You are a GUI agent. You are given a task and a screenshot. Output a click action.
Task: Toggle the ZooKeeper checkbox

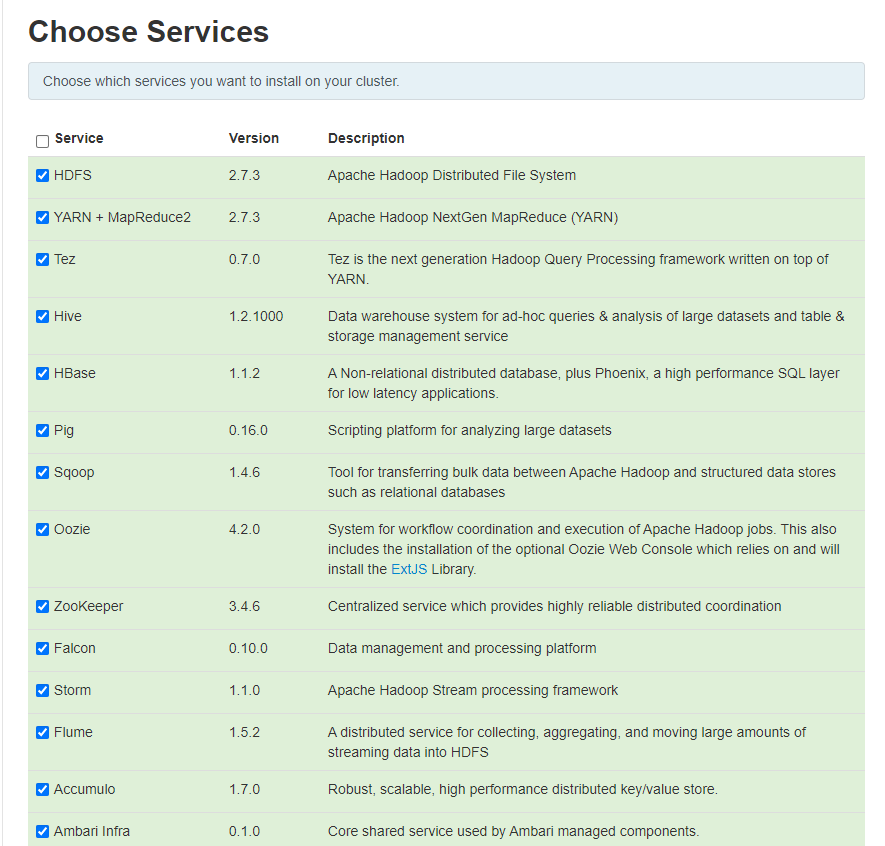(x=42, y=607)
